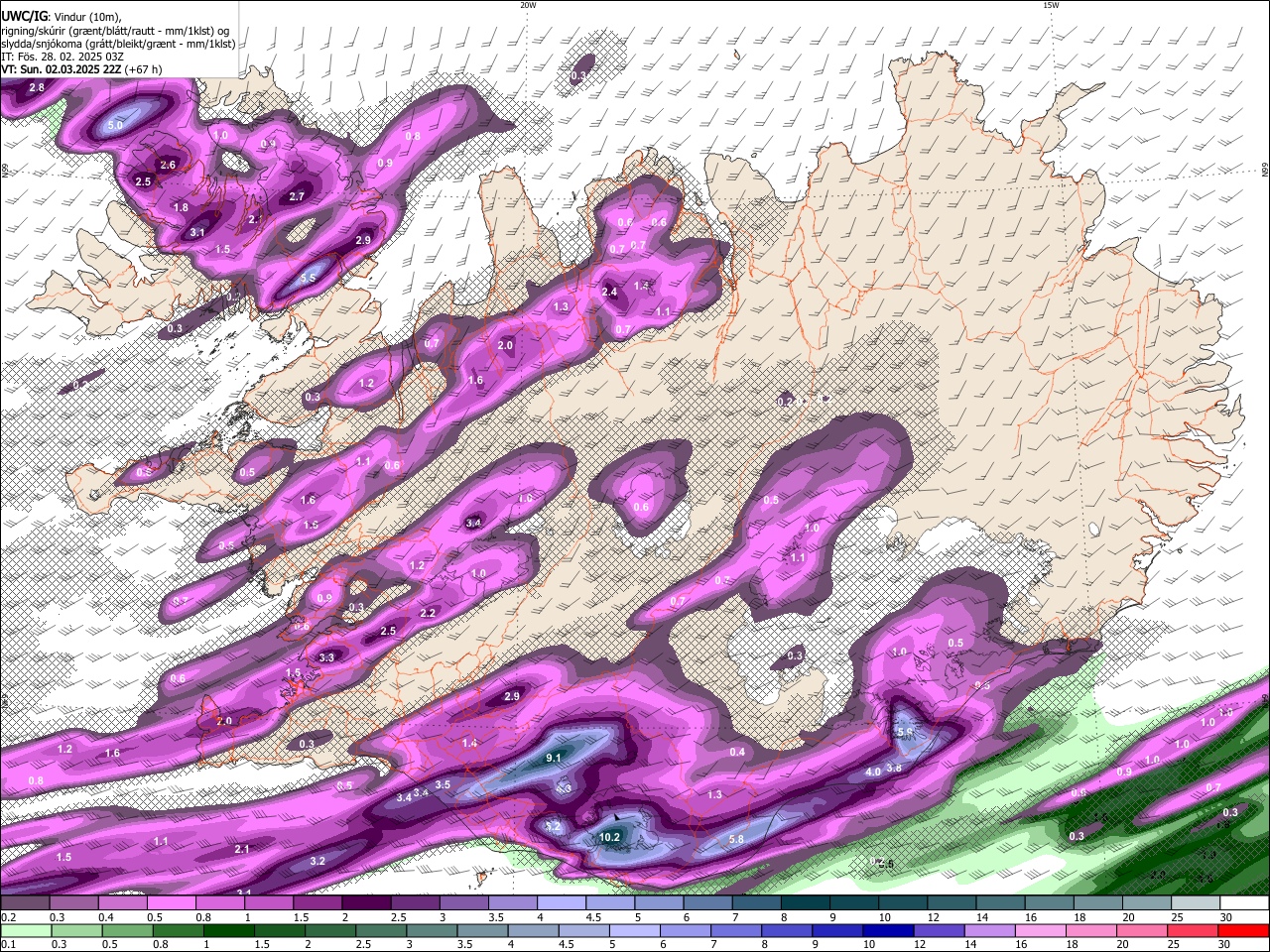Viewport: 1270px width, 952px height.
Task: Click the 2.4 precipitation value
Action: point(609,292)
